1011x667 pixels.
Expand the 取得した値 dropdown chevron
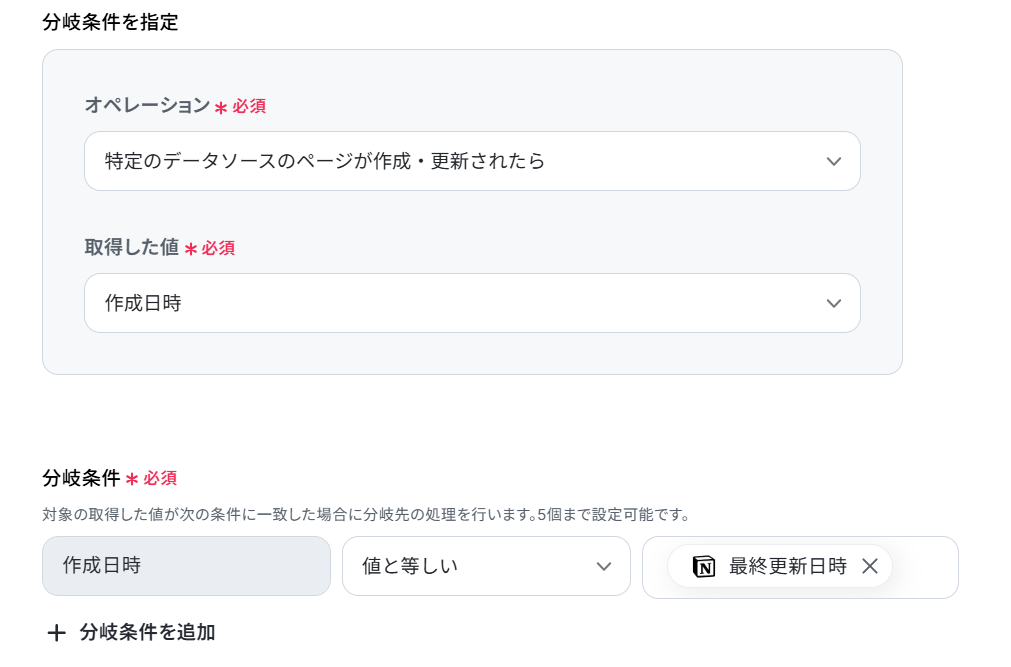point(834,303)
